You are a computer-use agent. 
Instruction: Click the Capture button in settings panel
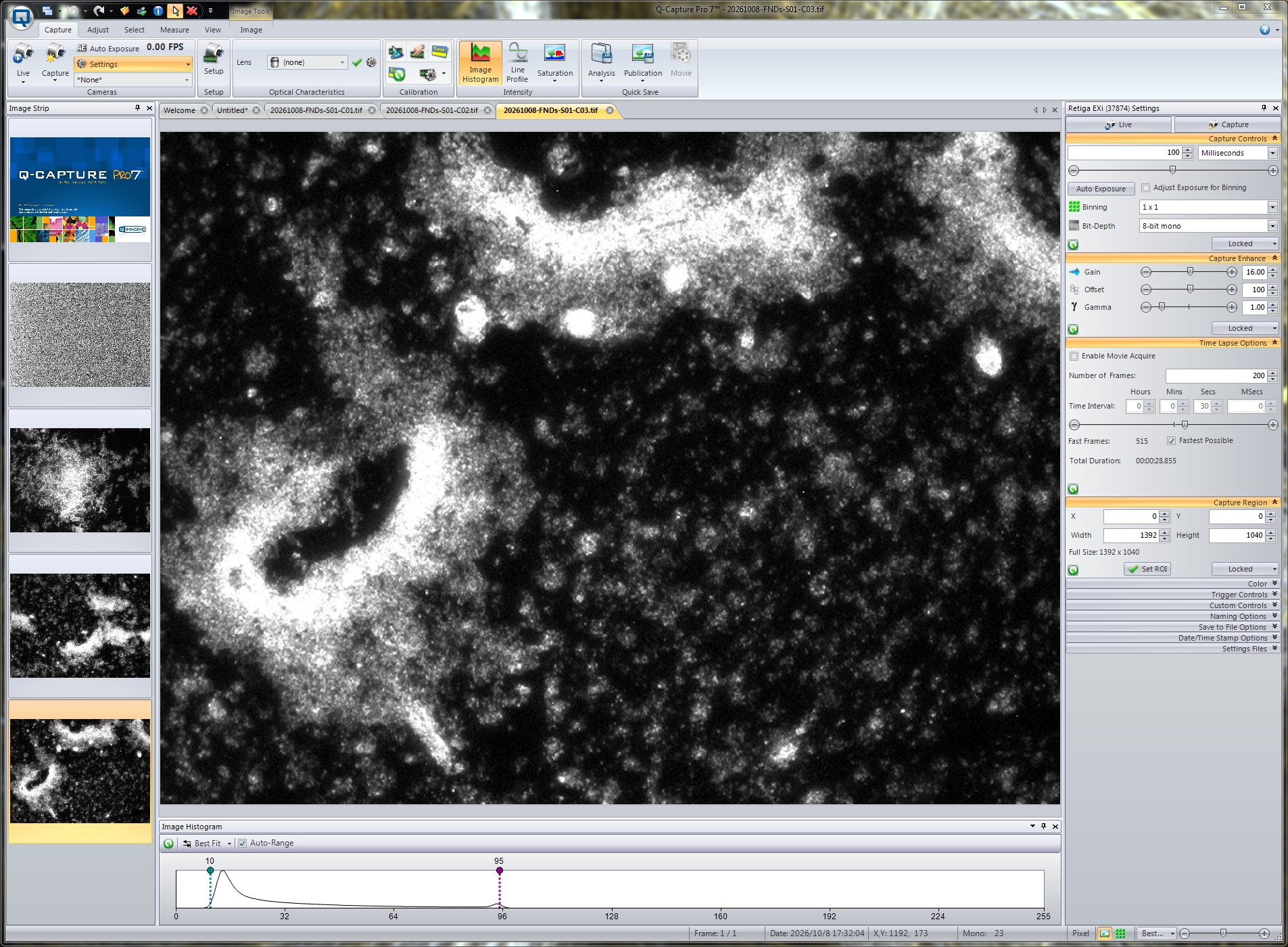click(1228, 124)
